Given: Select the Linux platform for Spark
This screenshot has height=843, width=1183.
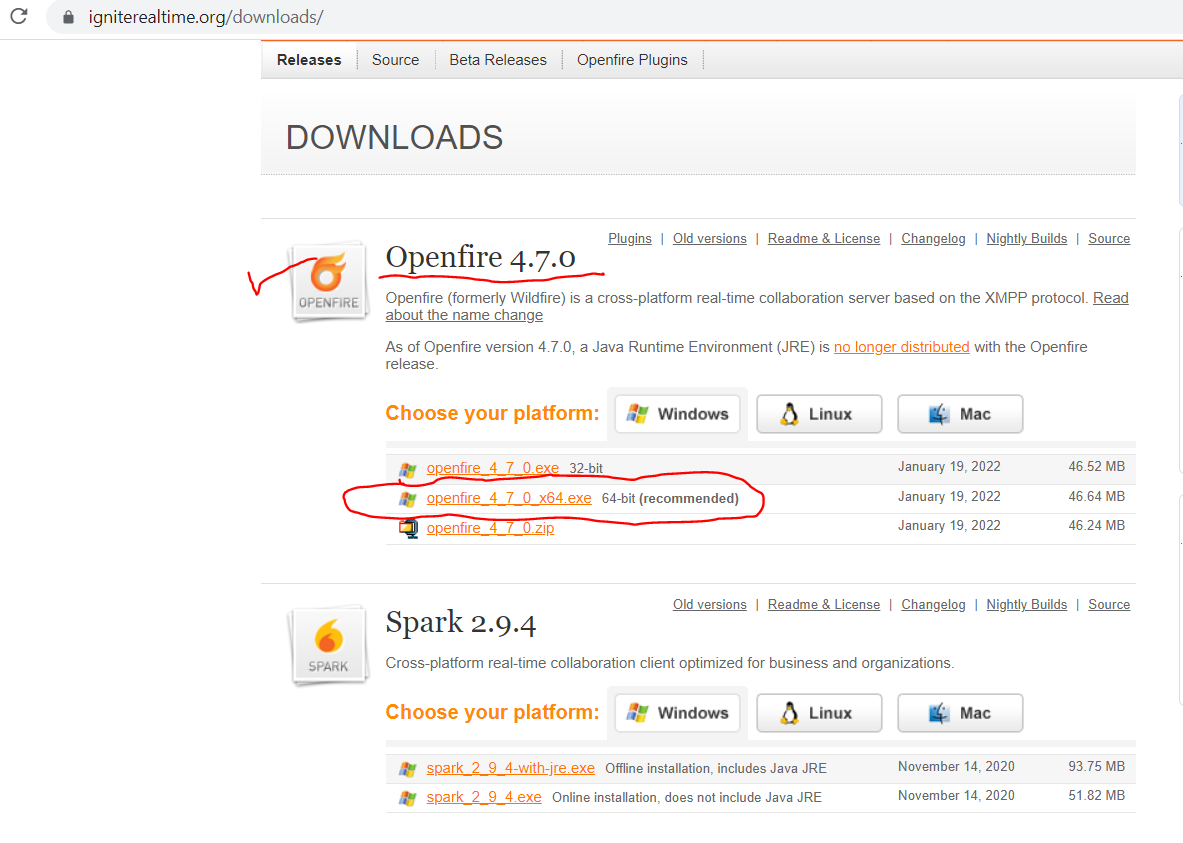Looking at the screenshot, I should (x=819, y=712).
